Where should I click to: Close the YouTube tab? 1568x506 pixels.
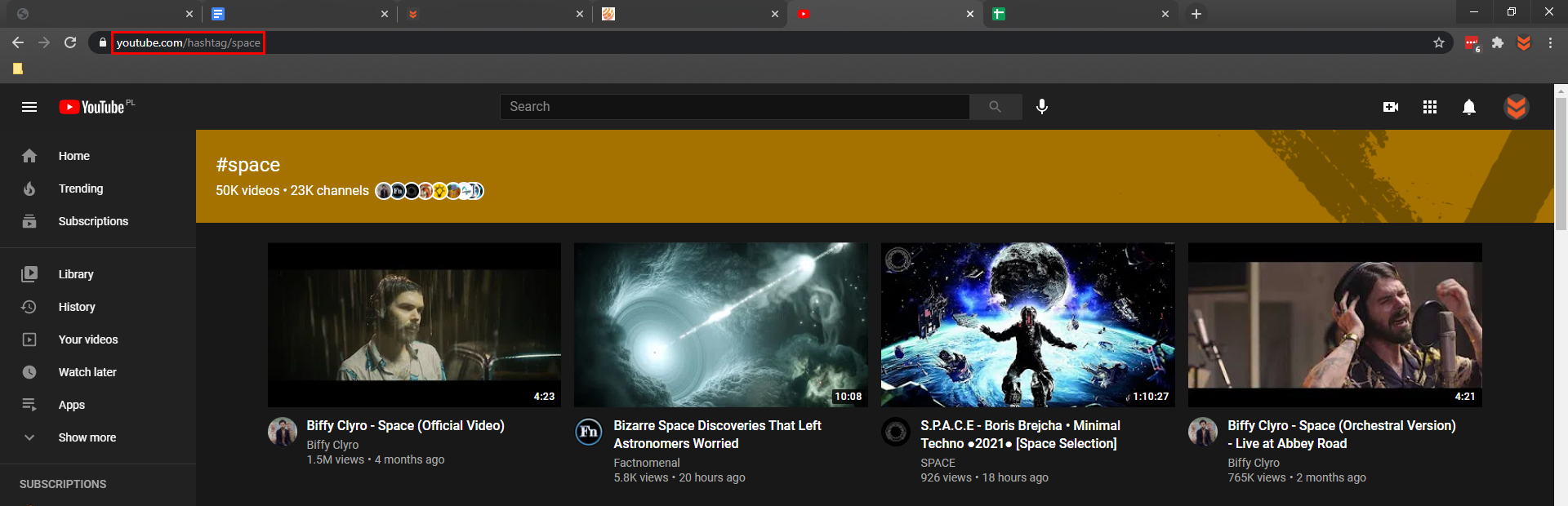coord(970,14)
